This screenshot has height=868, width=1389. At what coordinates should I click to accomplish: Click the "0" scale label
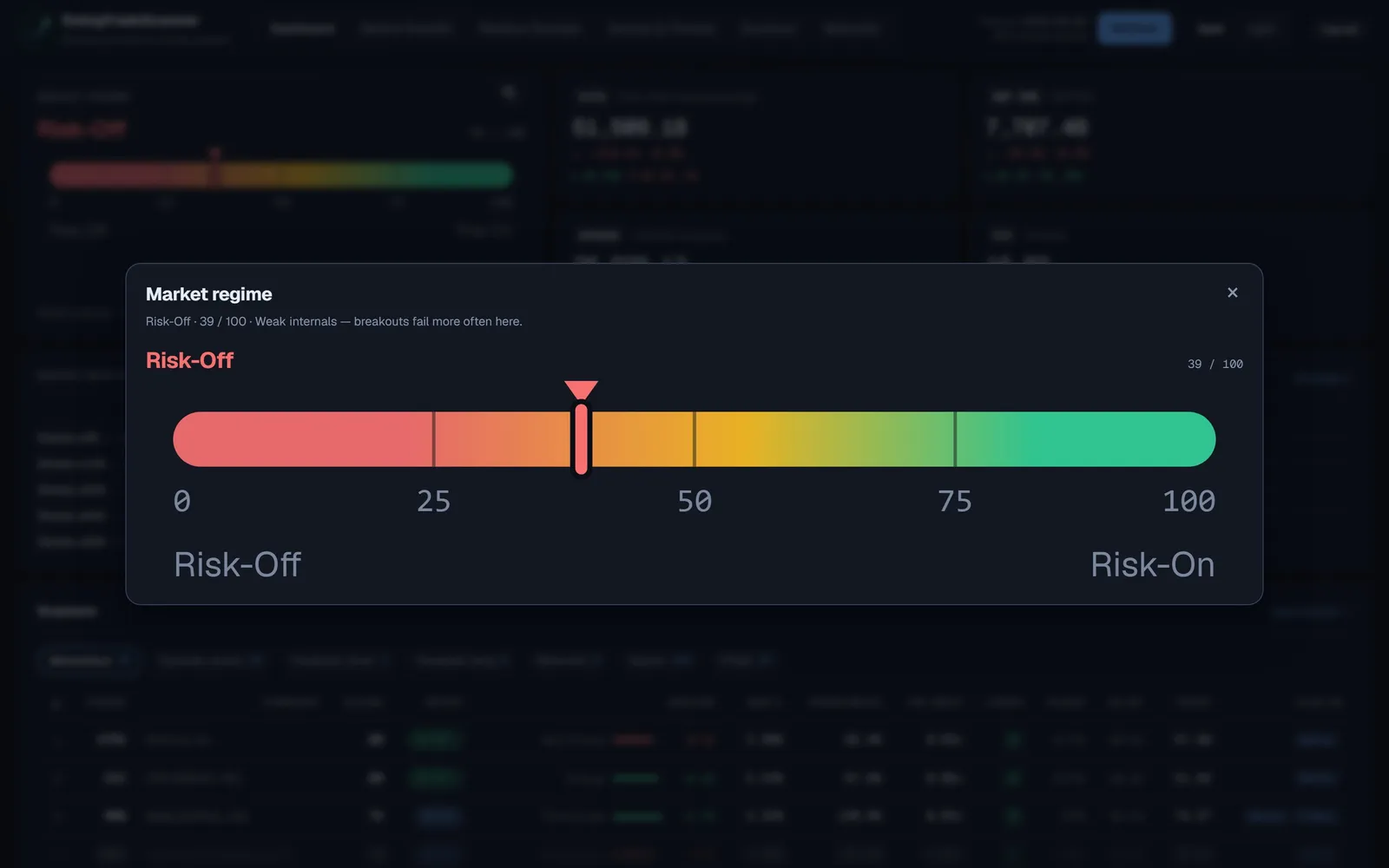[181, 501]
